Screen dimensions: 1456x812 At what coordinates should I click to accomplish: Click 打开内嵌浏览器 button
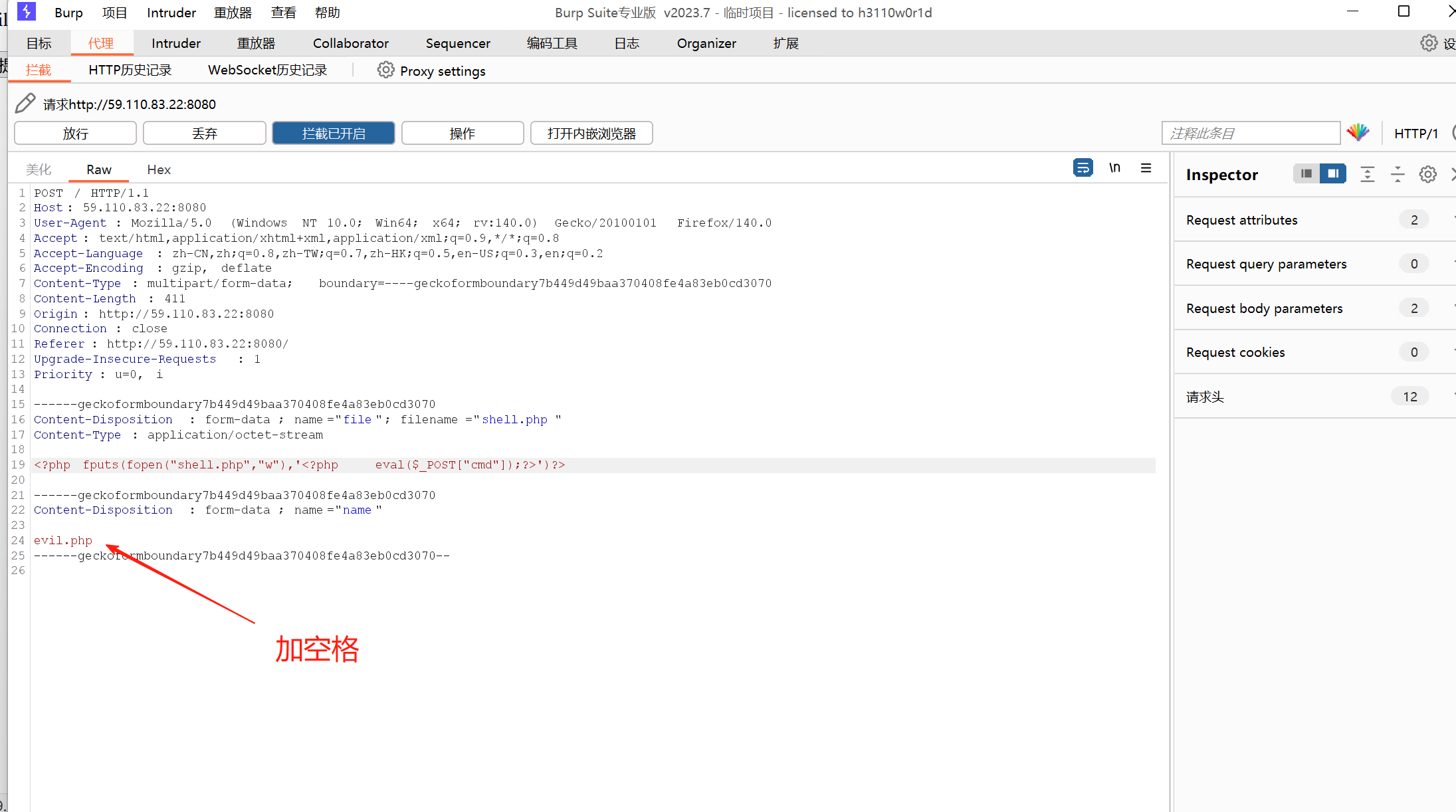[x=591, y=133]
